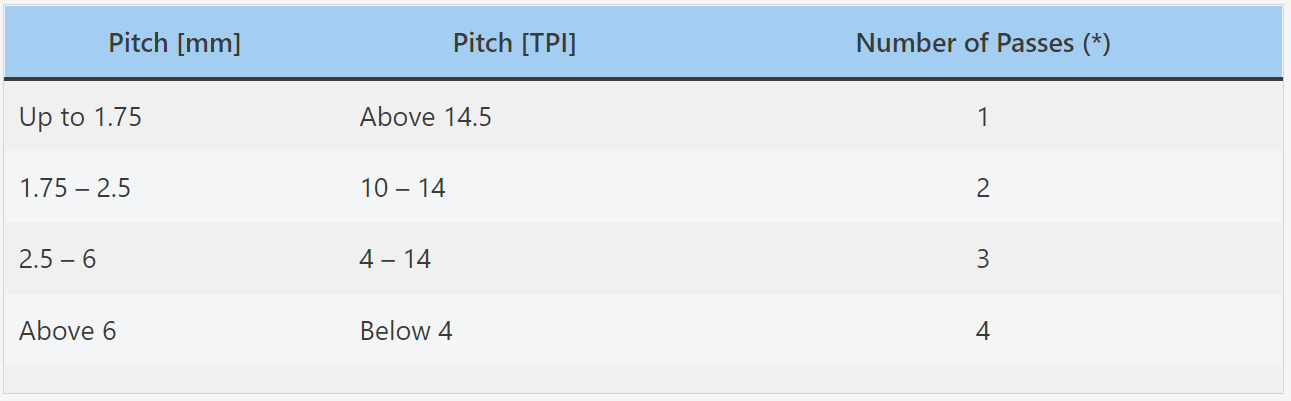The image size is (1291, 401).
Task: Click the passes value '4' cell
Action: coord(983,331)
